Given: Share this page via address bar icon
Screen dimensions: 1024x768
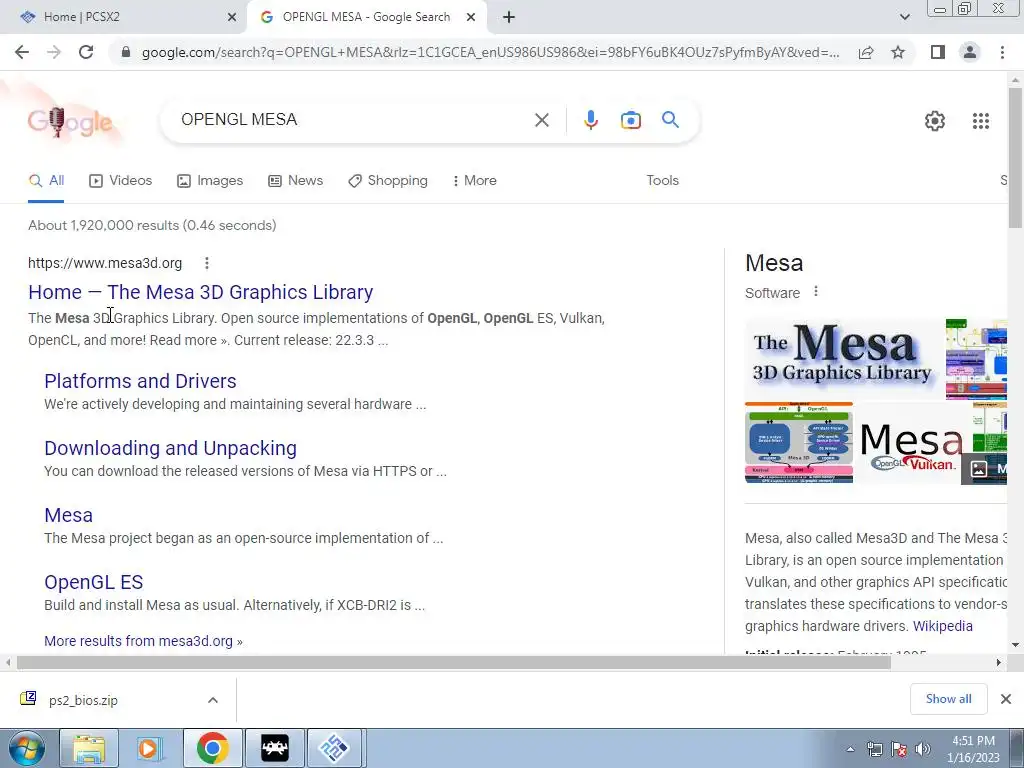Looking at the screenshot, I should click(866, 52).
